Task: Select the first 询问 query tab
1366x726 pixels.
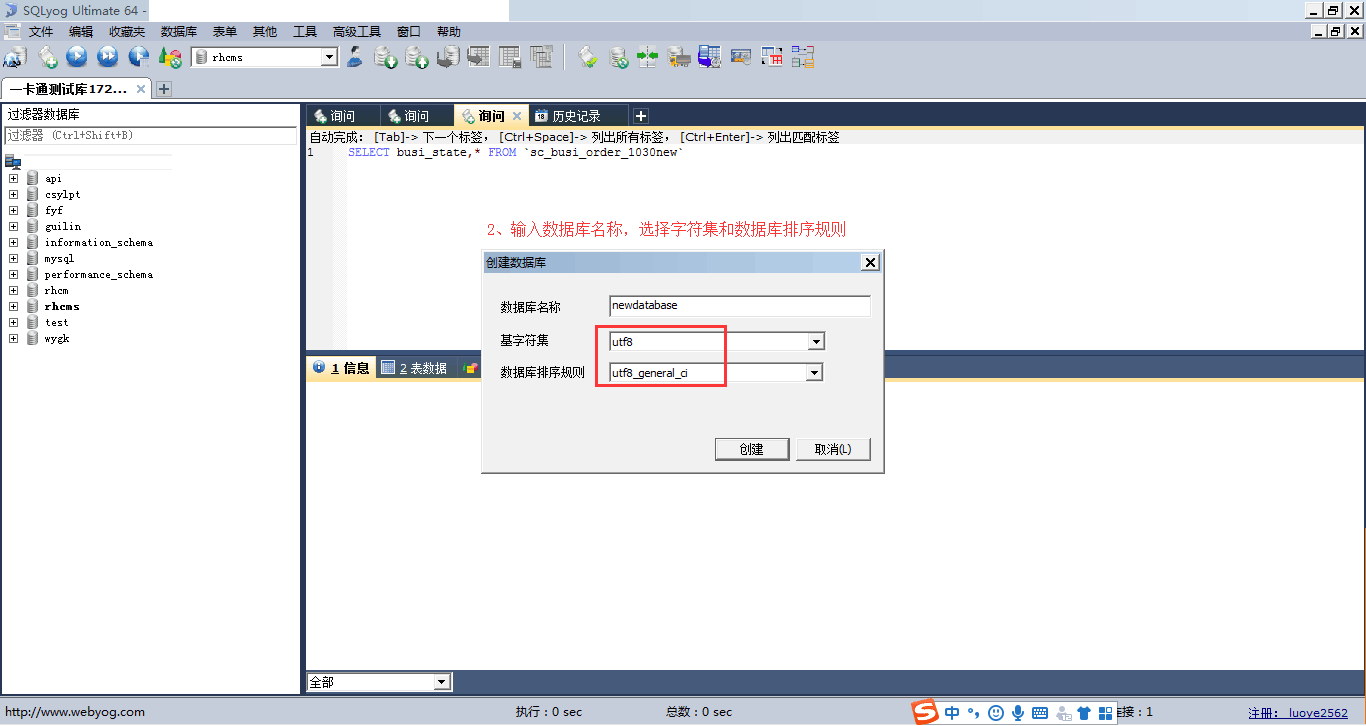Action: [x=343, y=116]
